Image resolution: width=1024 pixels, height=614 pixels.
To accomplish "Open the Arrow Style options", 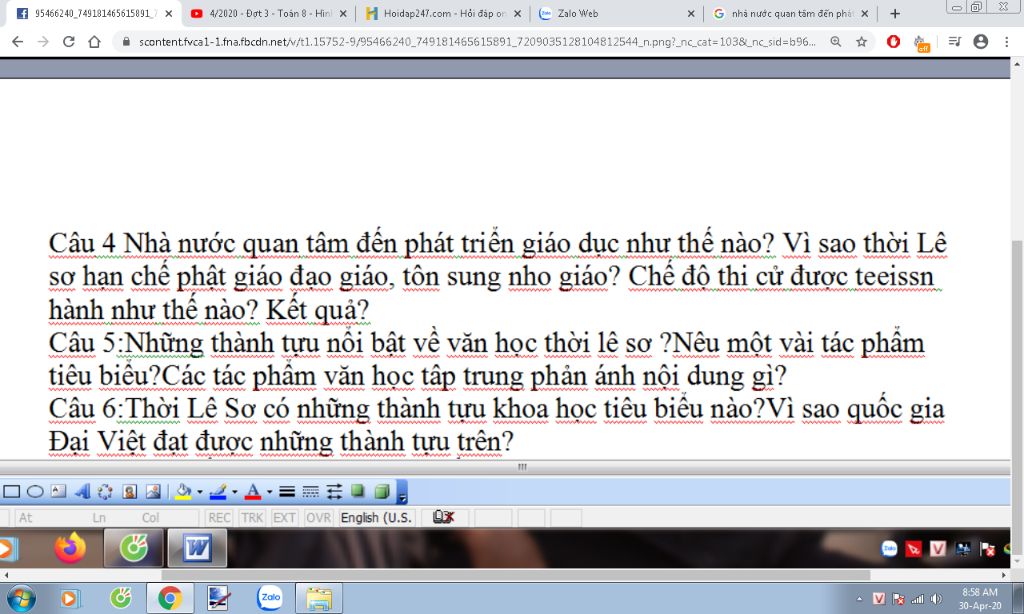I will coord(334,491).
